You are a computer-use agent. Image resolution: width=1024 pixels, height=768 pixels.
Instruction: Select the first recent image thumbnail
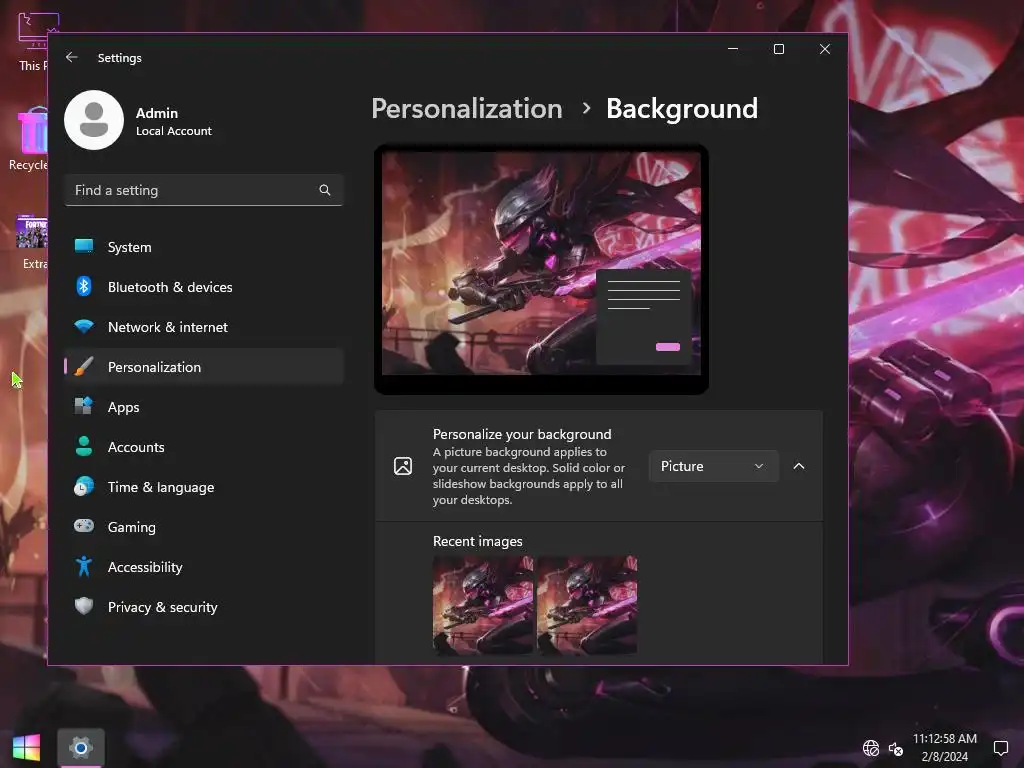(x=483, y=605)
